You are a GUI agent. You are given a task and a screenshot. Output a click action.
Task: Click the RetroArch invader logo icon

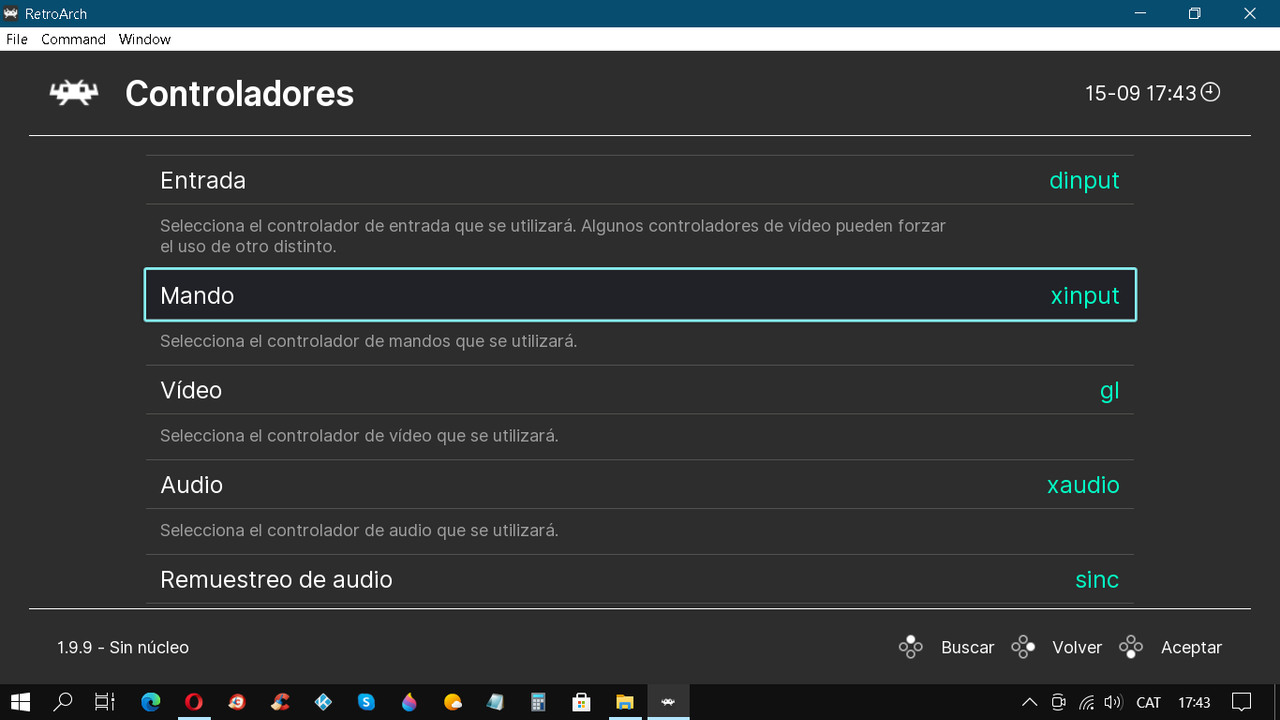point(74,93)
